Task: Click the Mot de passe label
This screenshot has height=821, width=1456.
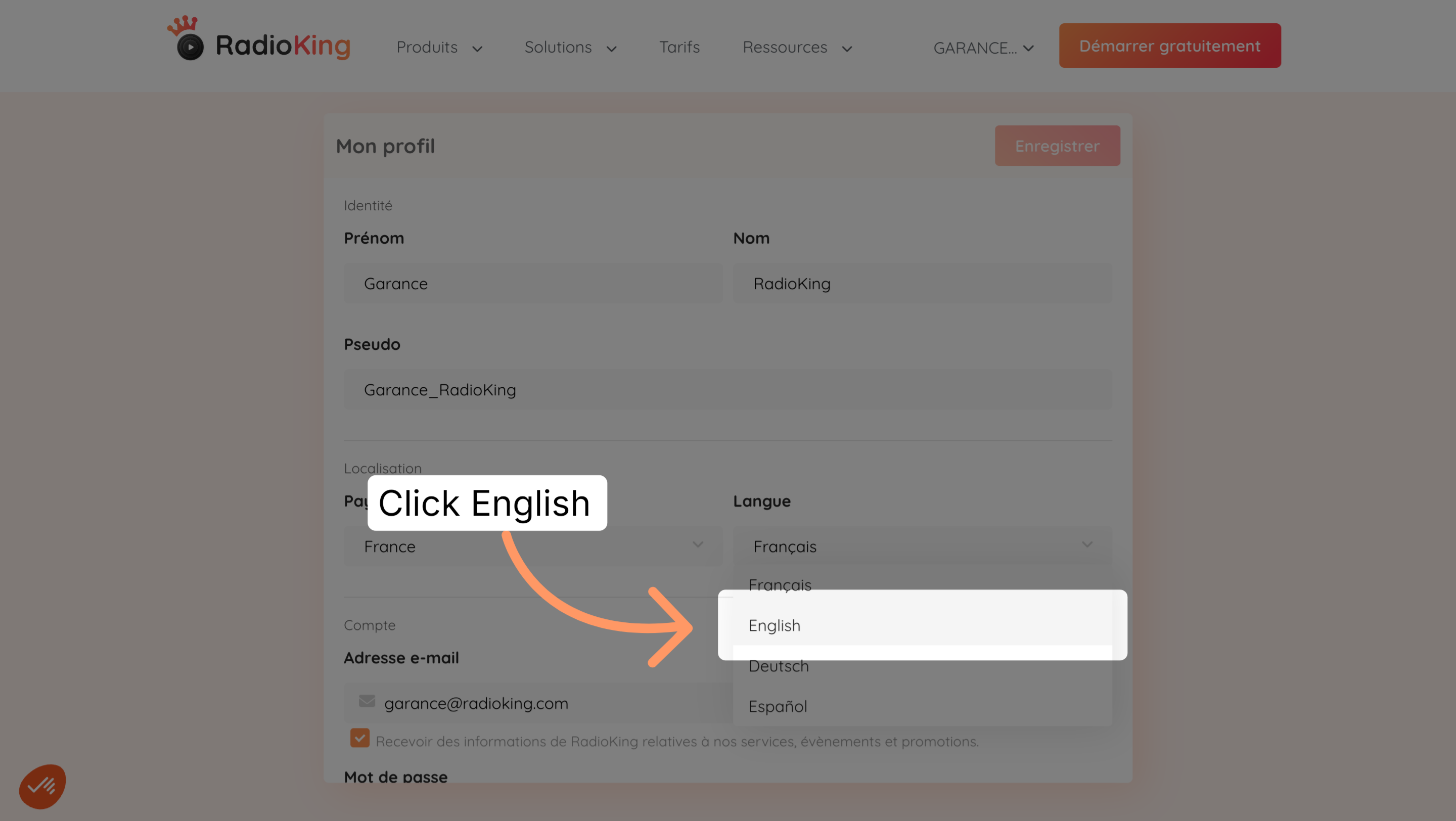Action: [396, 777]
